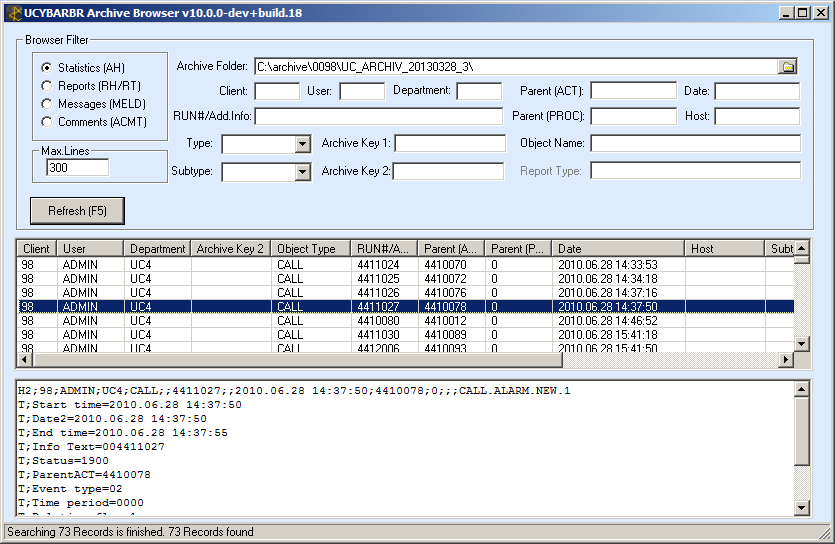Click table horizontal scrollbar right arrow
835x544 pixels.
(x=785, y=360)
